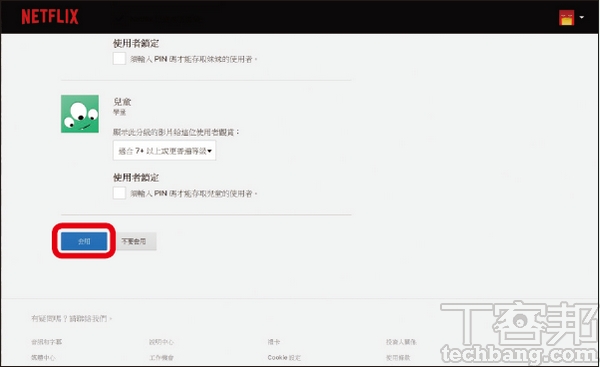Image resolution: width=600 pixels, height=367 pixels.
Task: Open the Cookie 設定 footer link
Action: tap(284, 357)
